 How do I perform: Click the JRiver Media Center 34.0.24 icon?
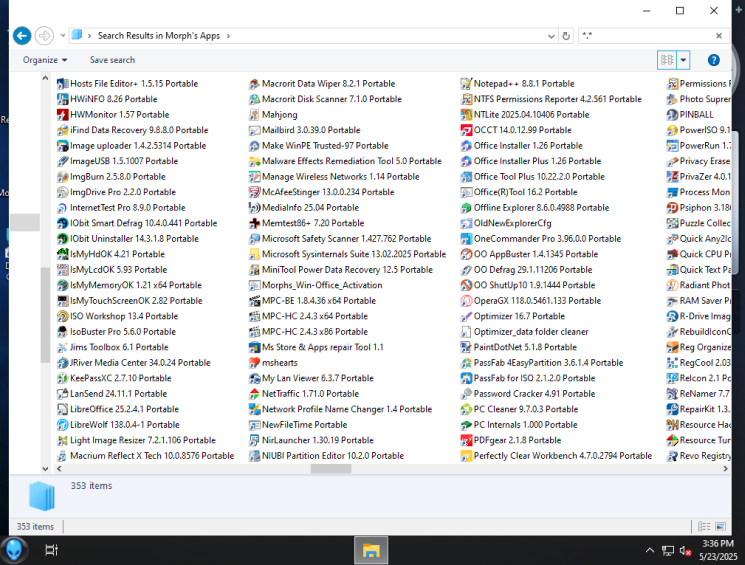[x=62, y=363]
